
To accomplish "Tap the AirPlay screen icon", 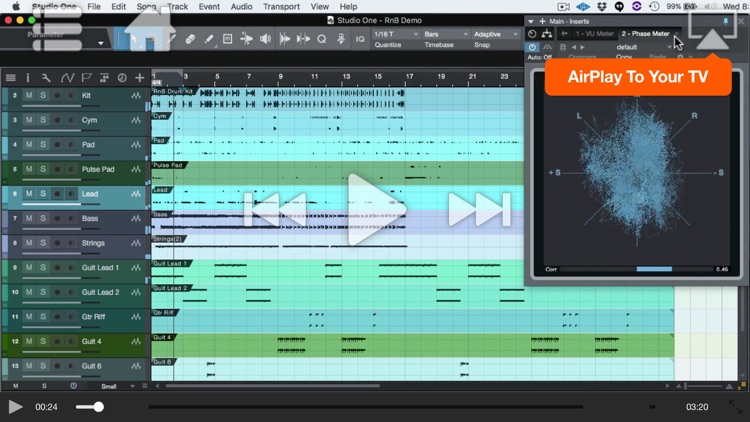I will [712, 29].
